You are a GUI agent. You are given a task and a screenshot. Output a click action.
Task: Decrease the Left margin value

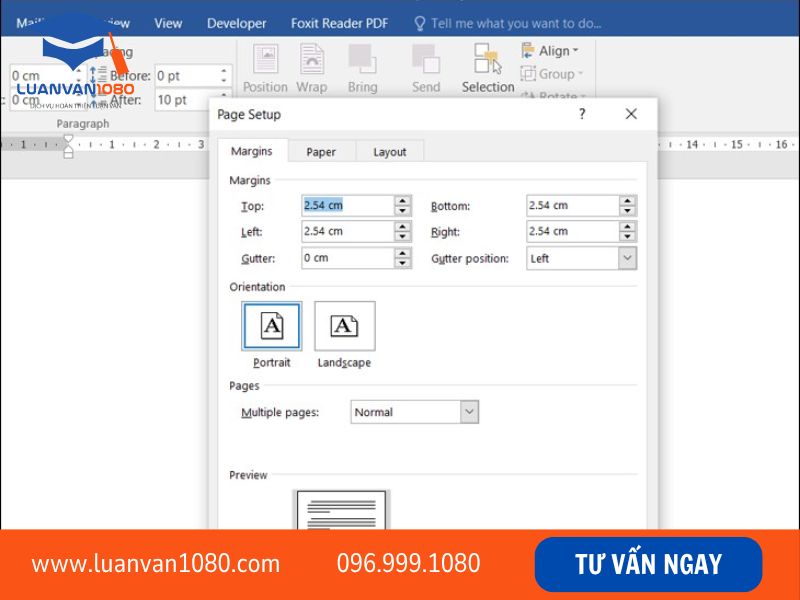click(x=403, y=236)
